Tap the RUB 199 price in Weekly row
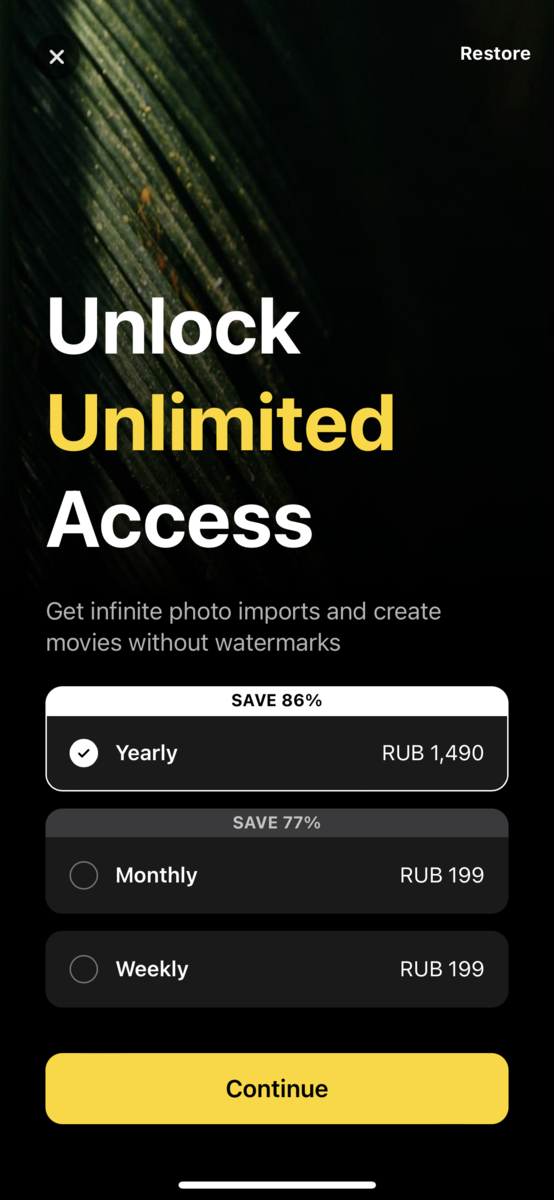 (x=442, y=969)
